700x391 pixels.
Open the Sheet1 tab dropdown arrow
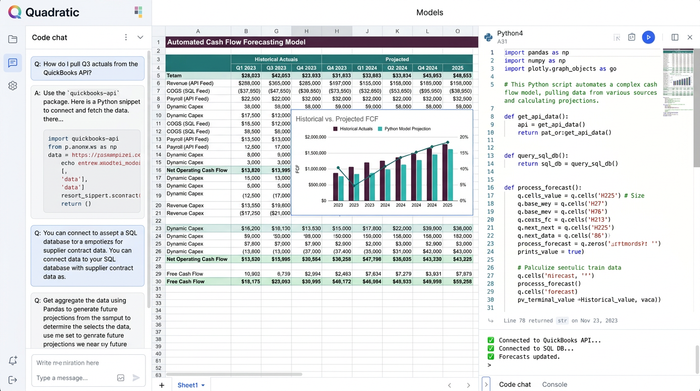203,385
